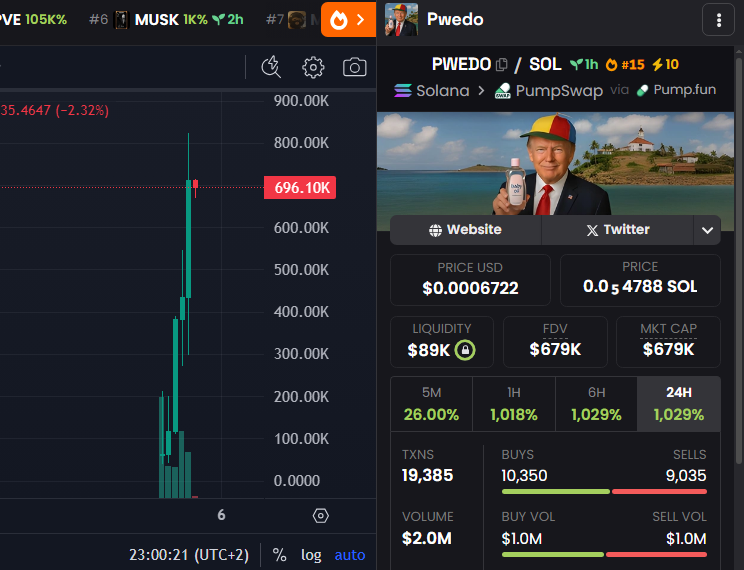
Task: Click the buy vol versus sell vol bar
Action: click(x=604, y=554)
